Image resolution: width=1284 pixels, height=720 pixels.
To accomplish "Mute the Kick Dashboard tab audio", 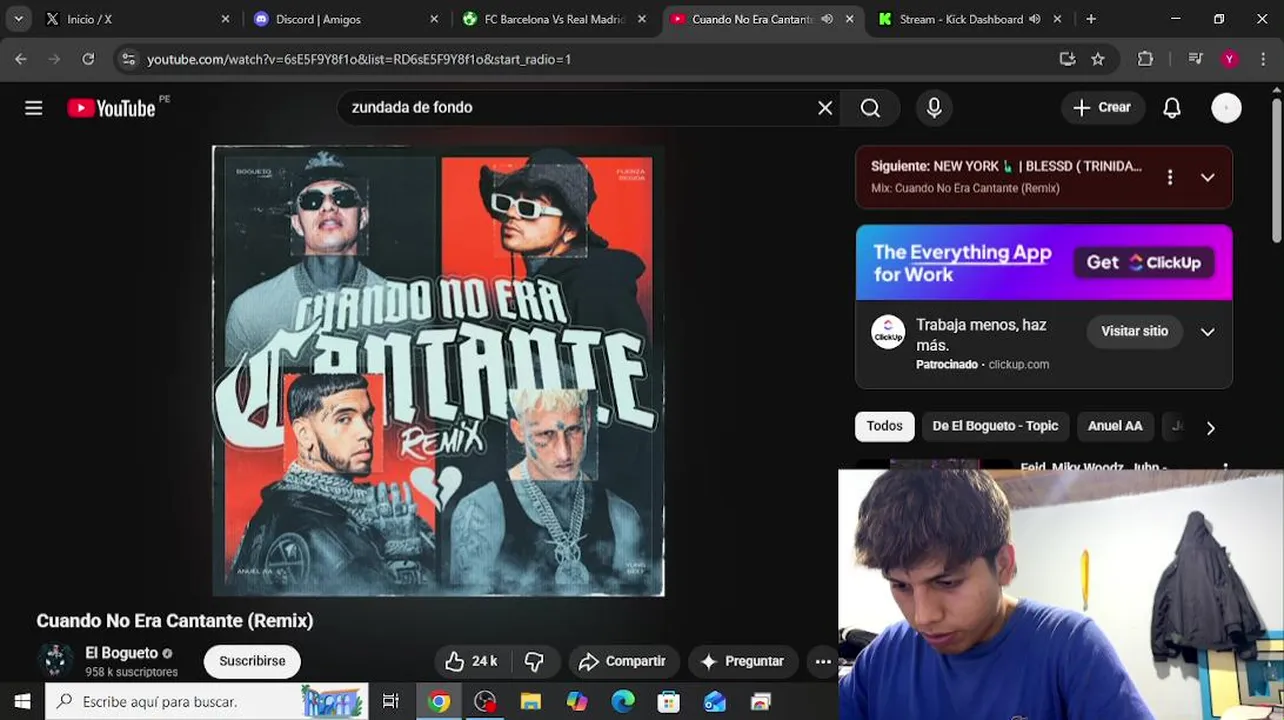I will (1035, 19).
